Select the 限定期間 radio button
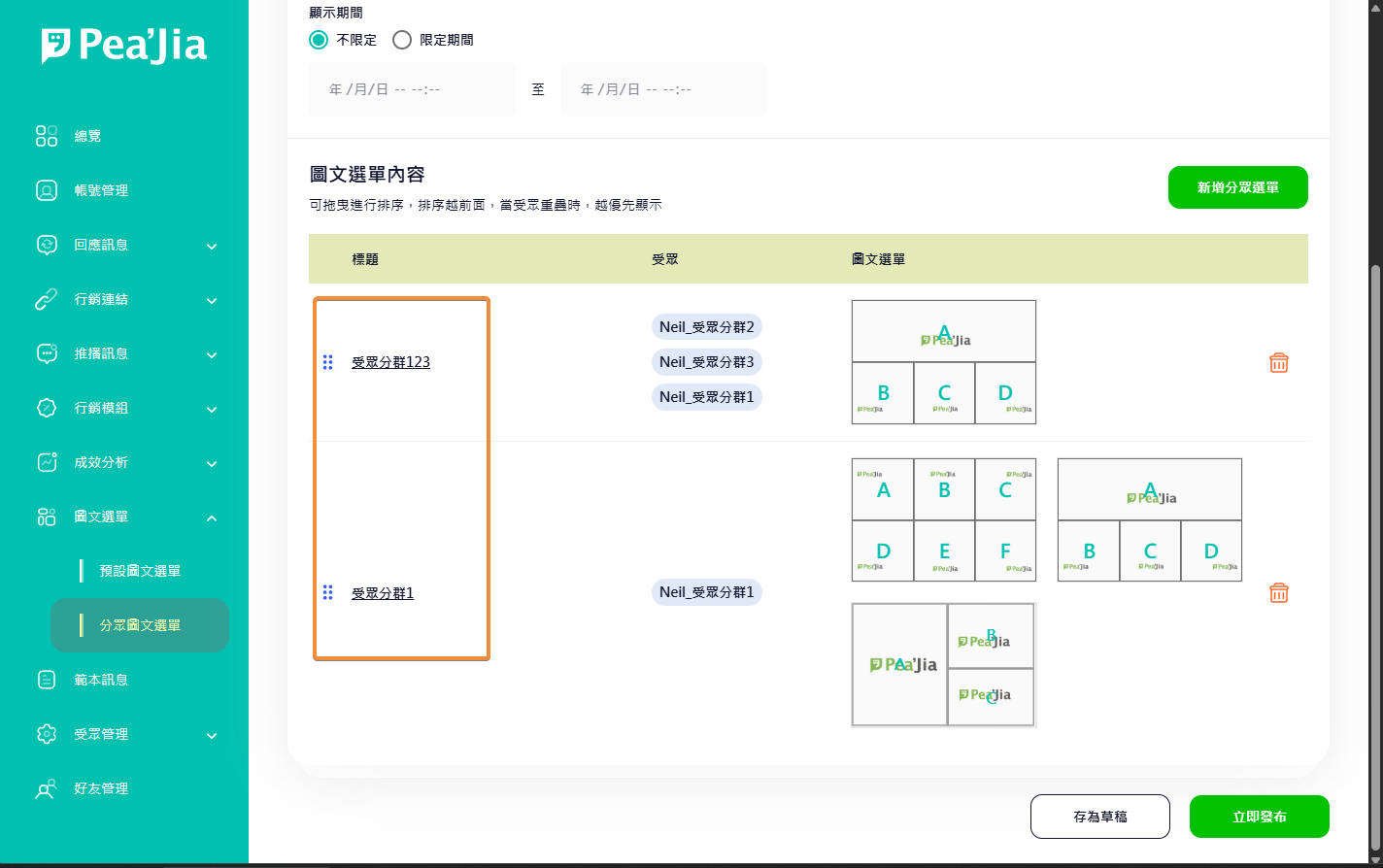The width and height of the screenshot is (1383, 868). click(x=402, y=40)
